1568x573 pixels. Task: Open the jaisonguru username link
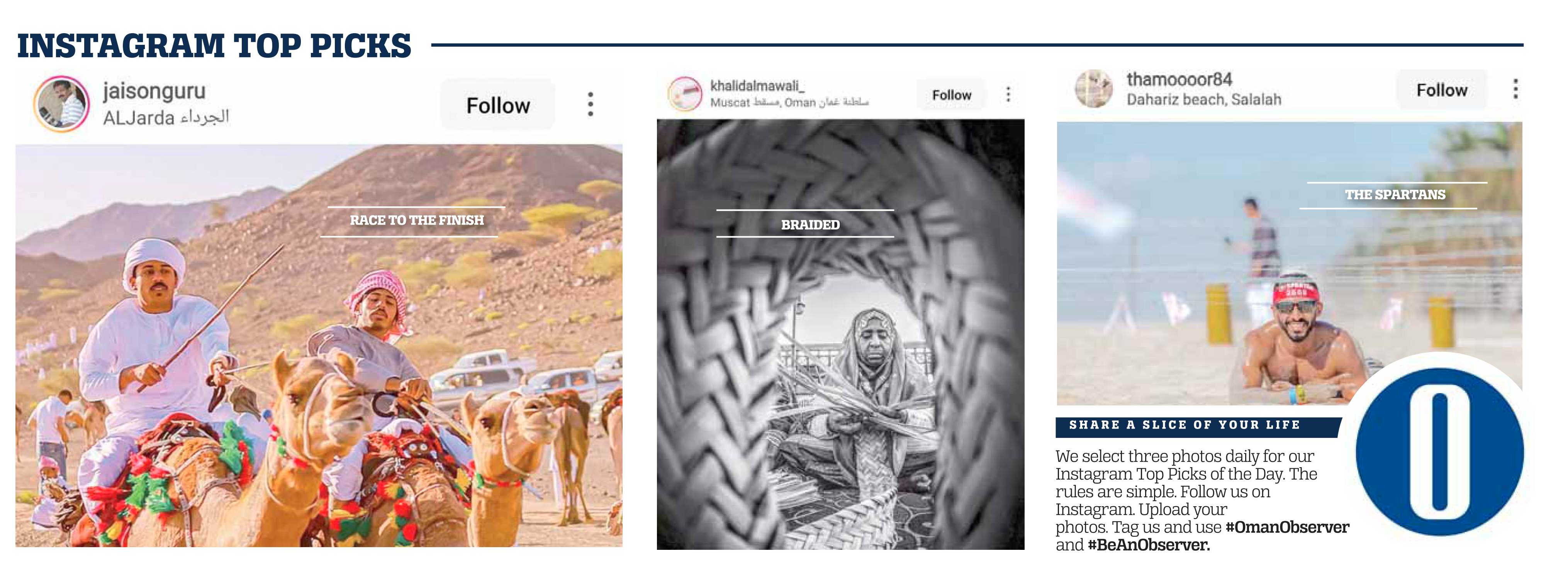(154, 91)
